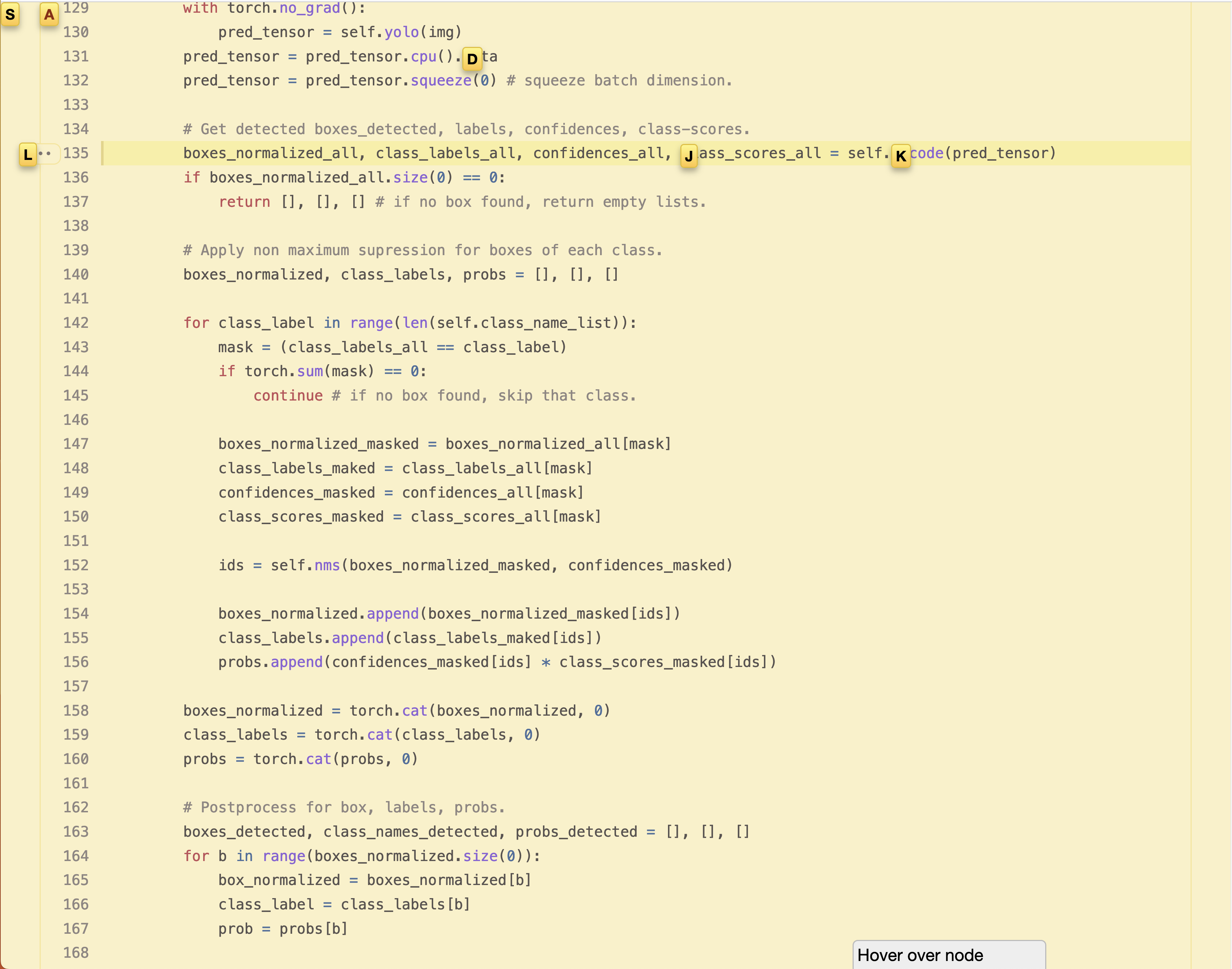Select line number 130

76,32
